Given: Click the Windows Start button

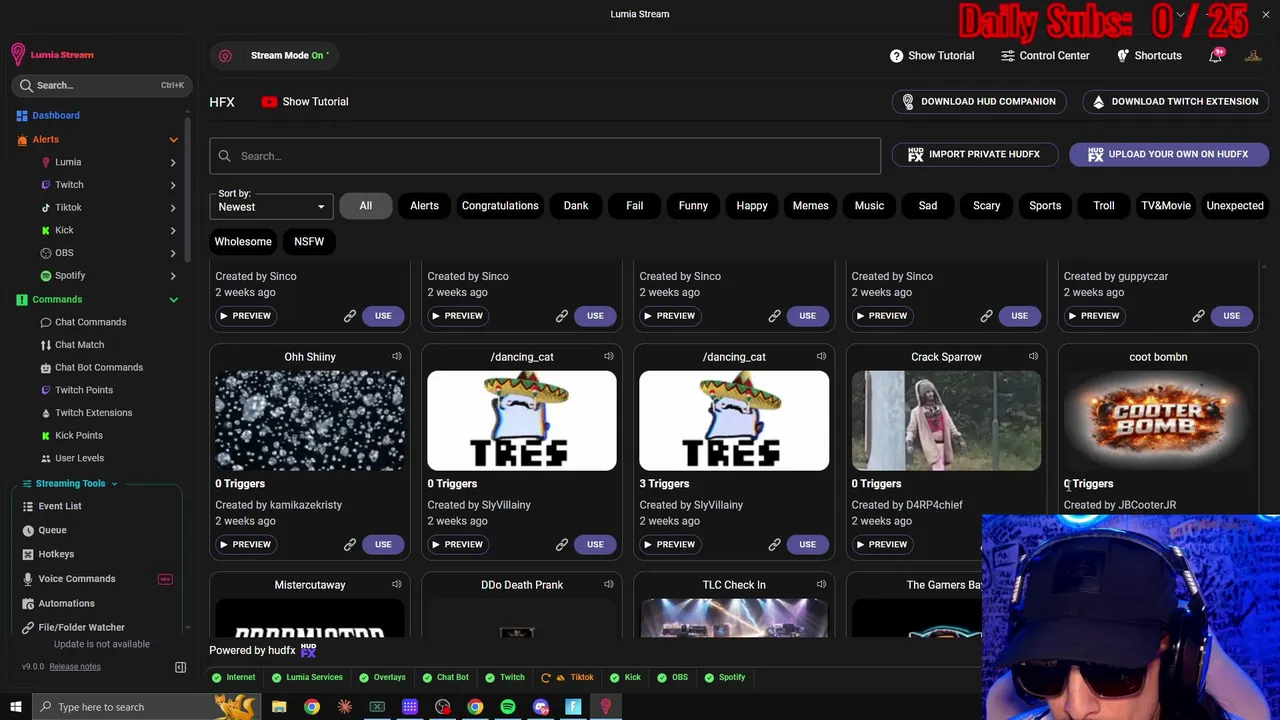Looking at the screenshot, I should (15, 707).
